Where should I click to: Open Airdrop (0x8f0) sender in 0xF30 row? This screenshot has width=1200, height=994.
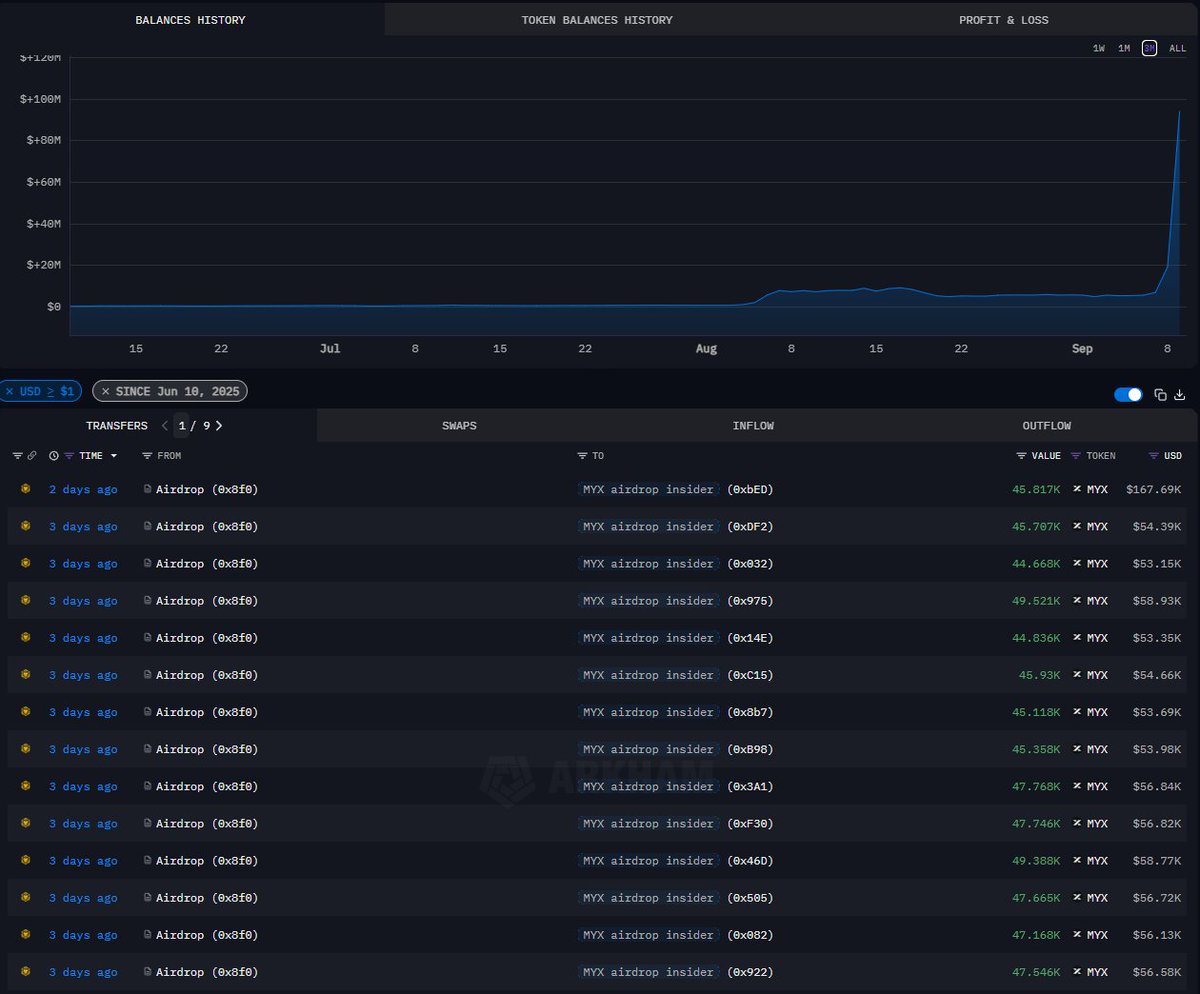click(207, 823)
